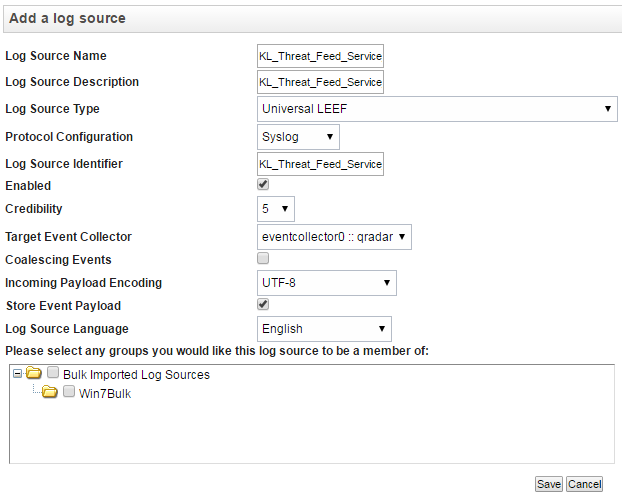Select the Win7Bulk tree item label
Screen dimensions: 622x498
point(105,393)
